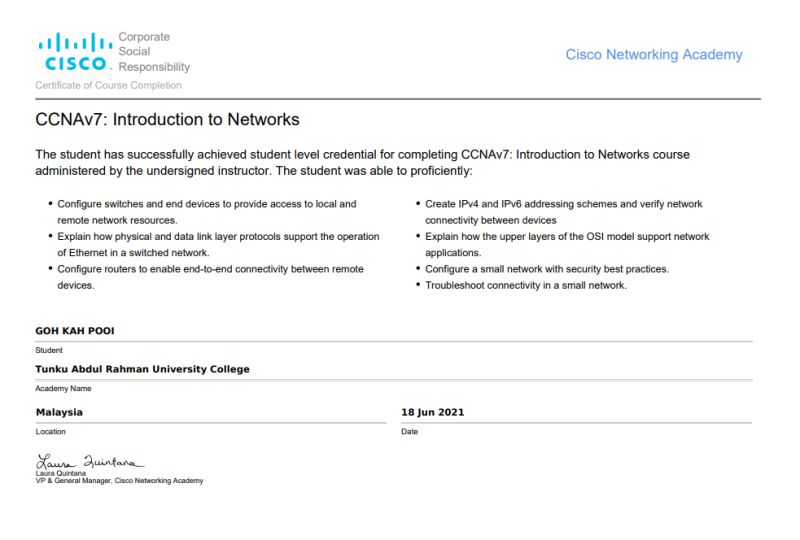Click the bullet about physical and data link layer

[x=218, y=244]
